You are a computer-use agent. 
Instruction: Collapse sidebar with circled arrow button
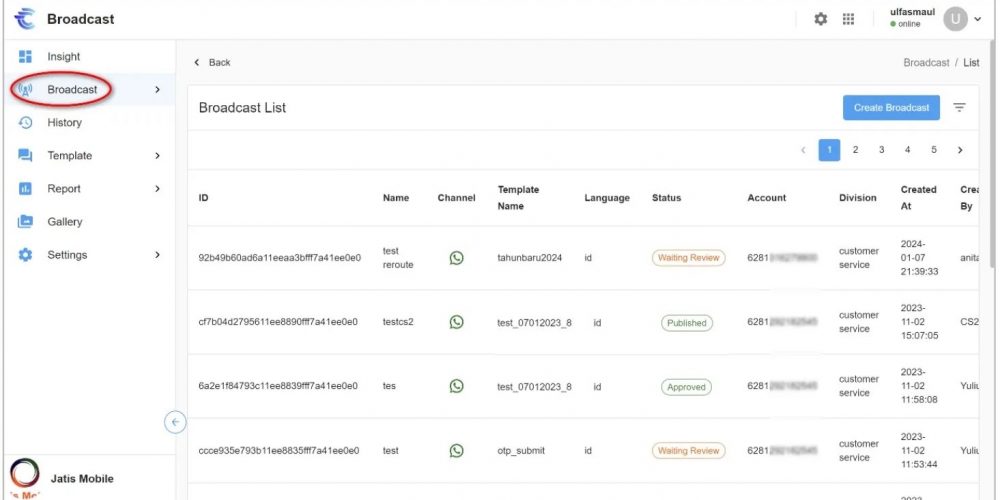(x=175, y=422)
